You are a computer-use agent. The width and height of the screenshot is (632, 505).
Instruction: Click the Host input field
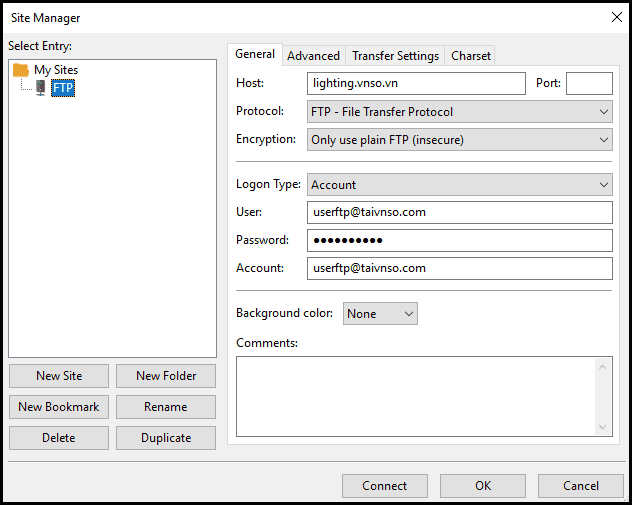pyautogui.click(x=416, y=83)
